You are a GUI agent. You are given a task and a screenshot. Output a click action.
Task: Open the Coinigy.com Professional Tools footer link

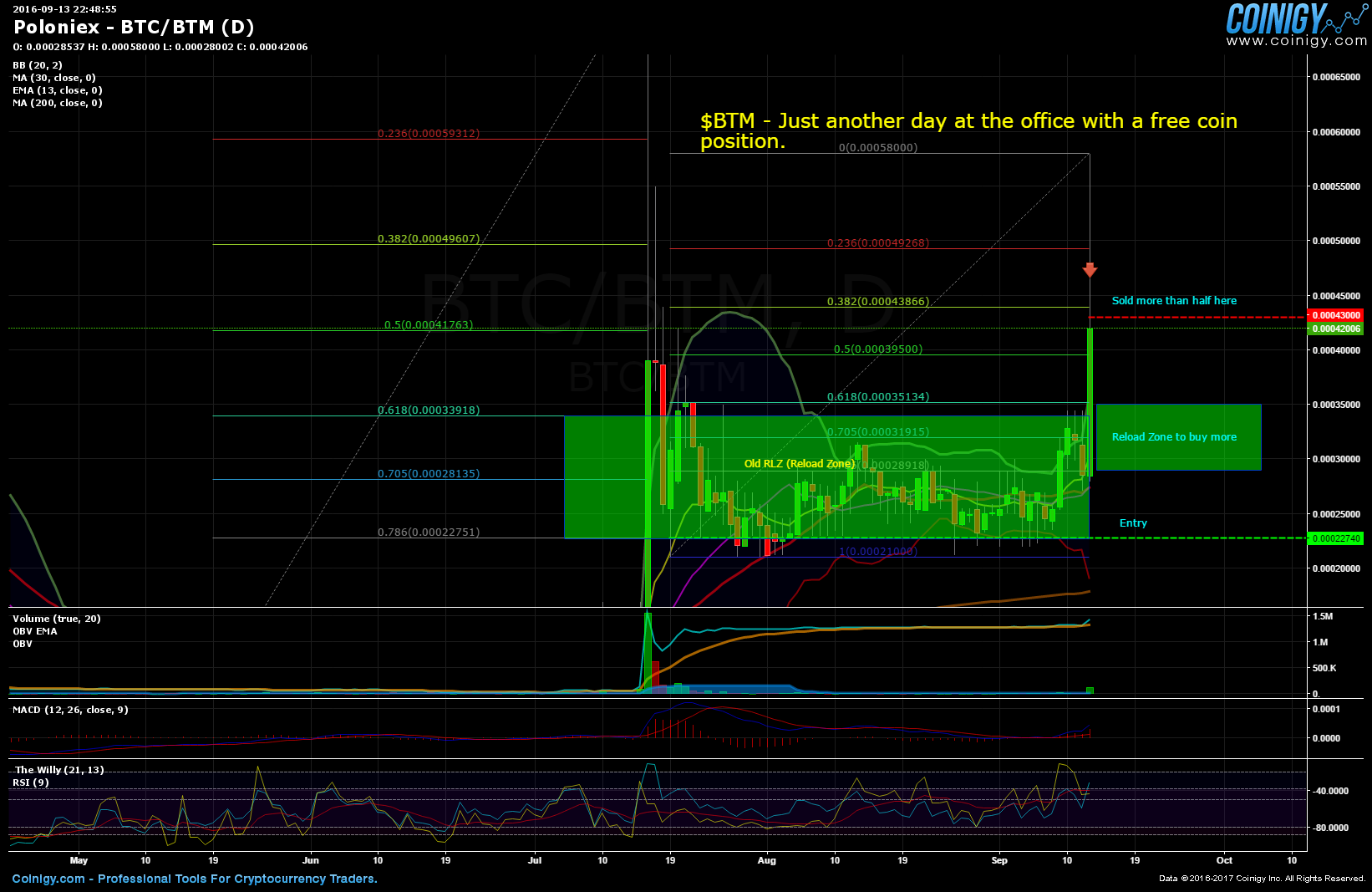click(195, 879)
